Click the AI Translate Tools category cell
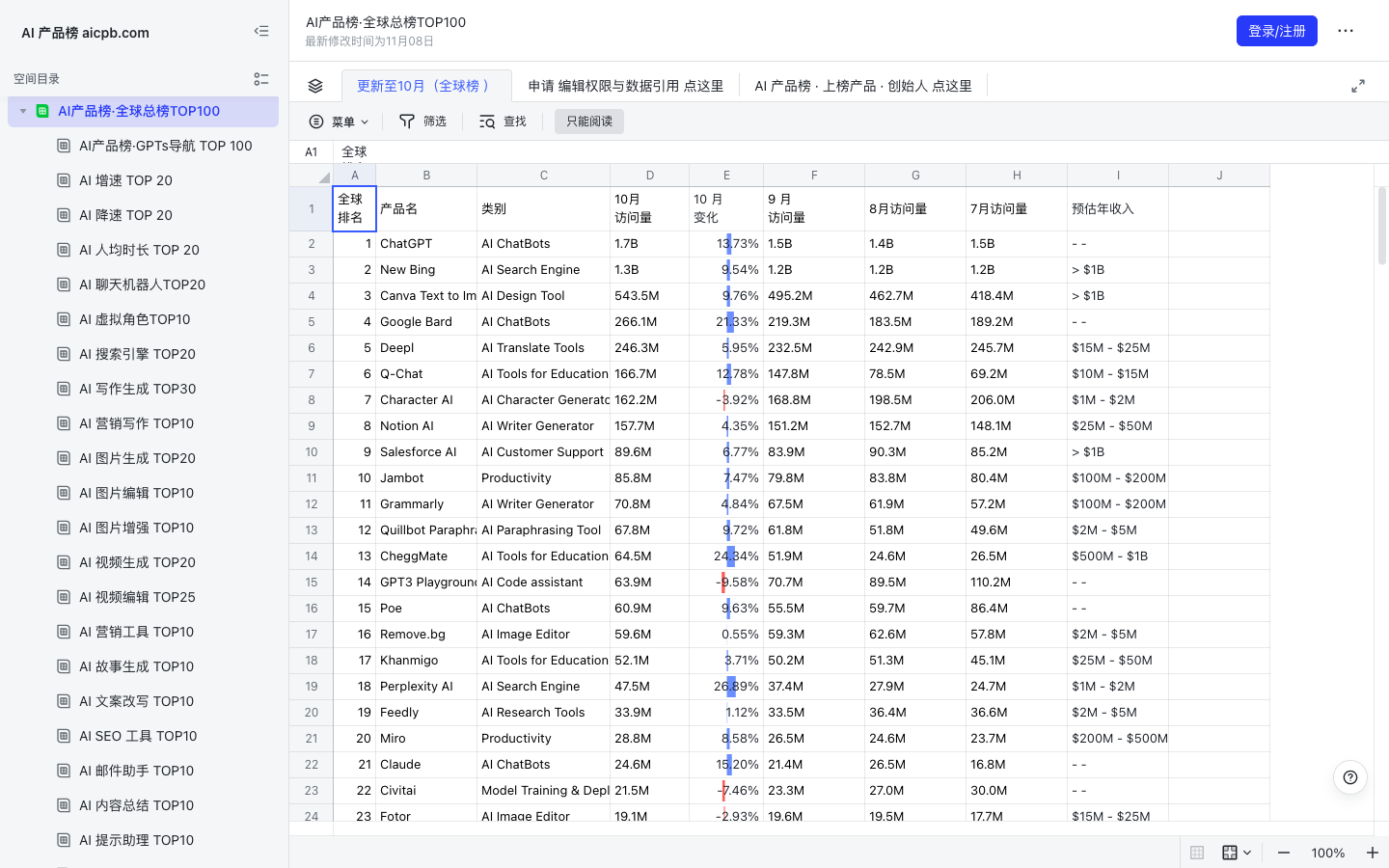 click(x=544, y=348)
